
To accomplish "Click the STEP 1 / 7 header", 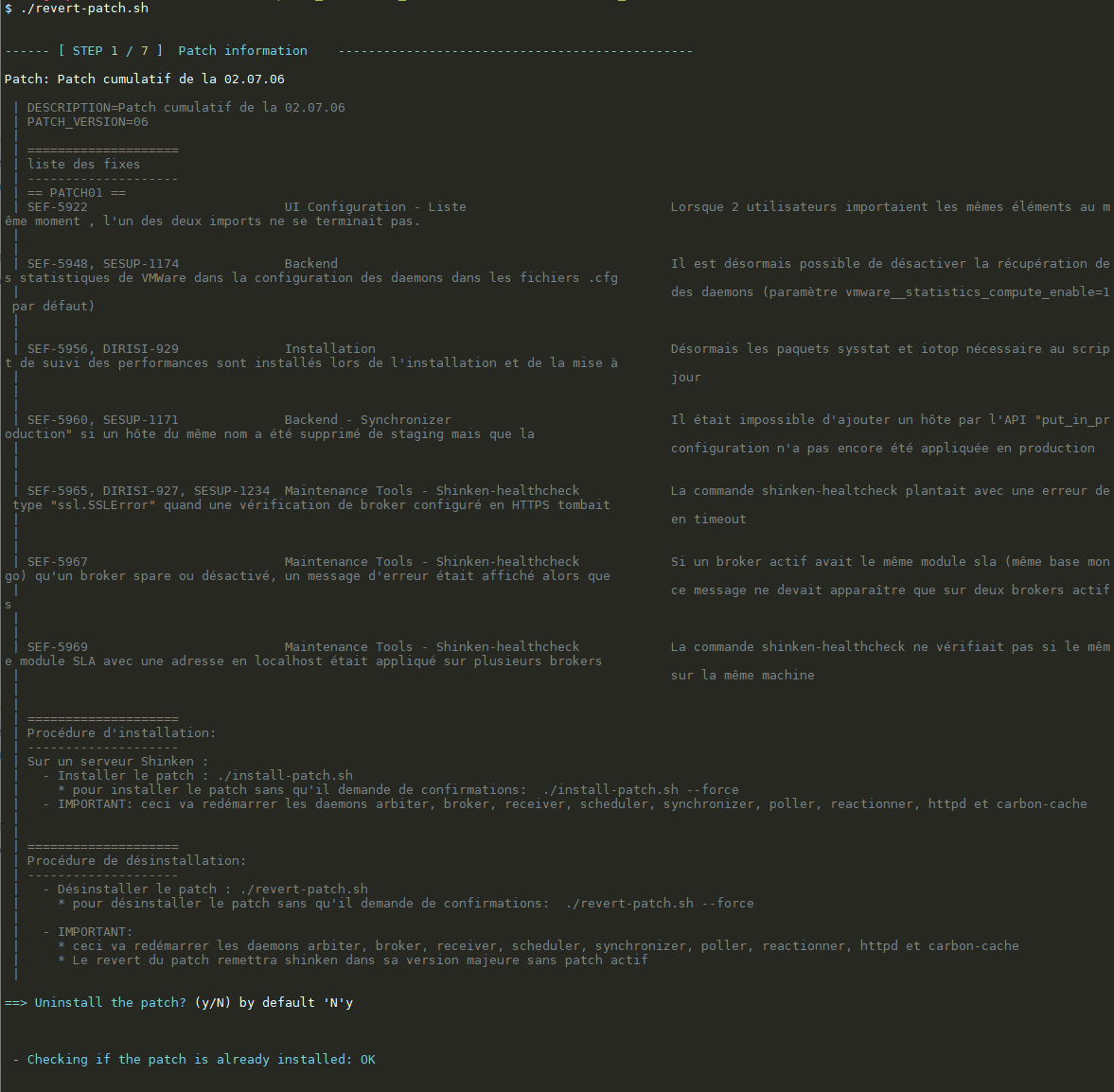I will [x=110, y=51].
